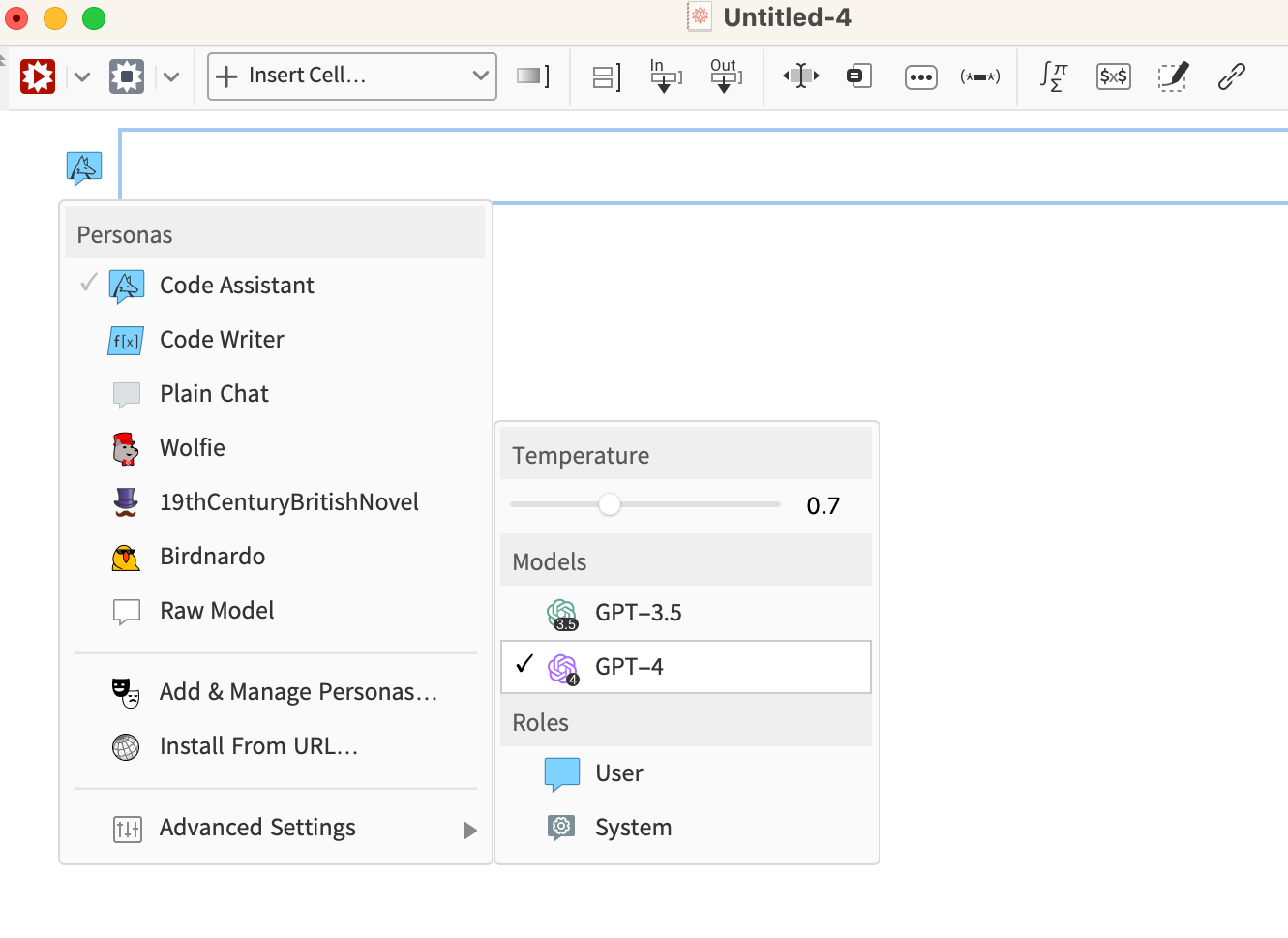Click the text cell icon
The height and width of the screenshot is (938, 1288).
pos(859,76)
